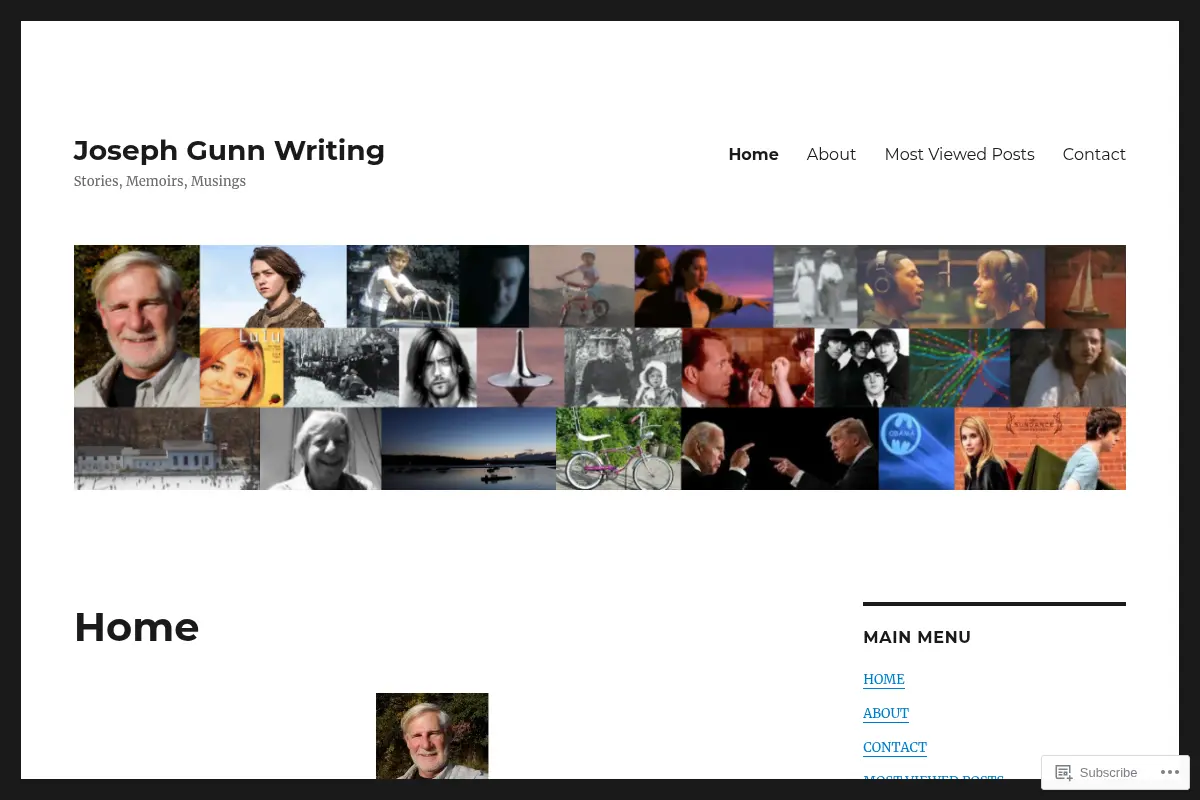Open the three-dot more options menu
Viewport: 1200px width, 800px height.
coord(1169,772)
